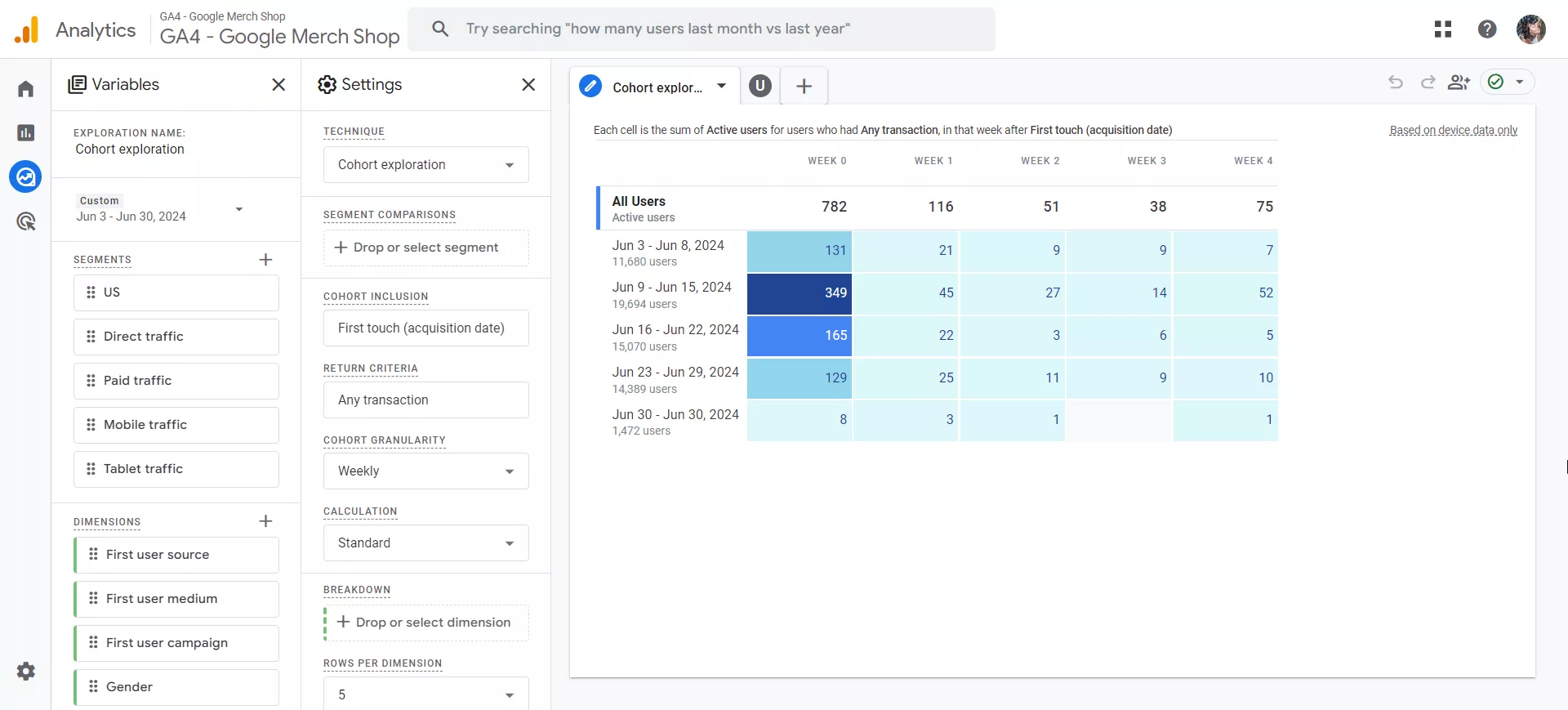Open Cohort granularity Weekly dropdown
Screen dimensions: 1568x710
426,471
